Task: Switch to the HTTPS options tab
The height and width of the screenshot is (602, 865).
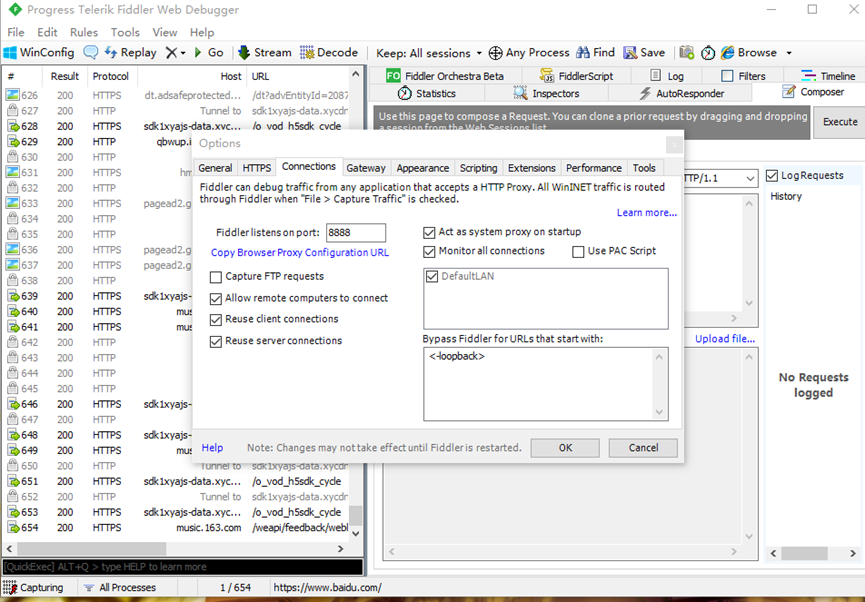Action: pos(257,168)
